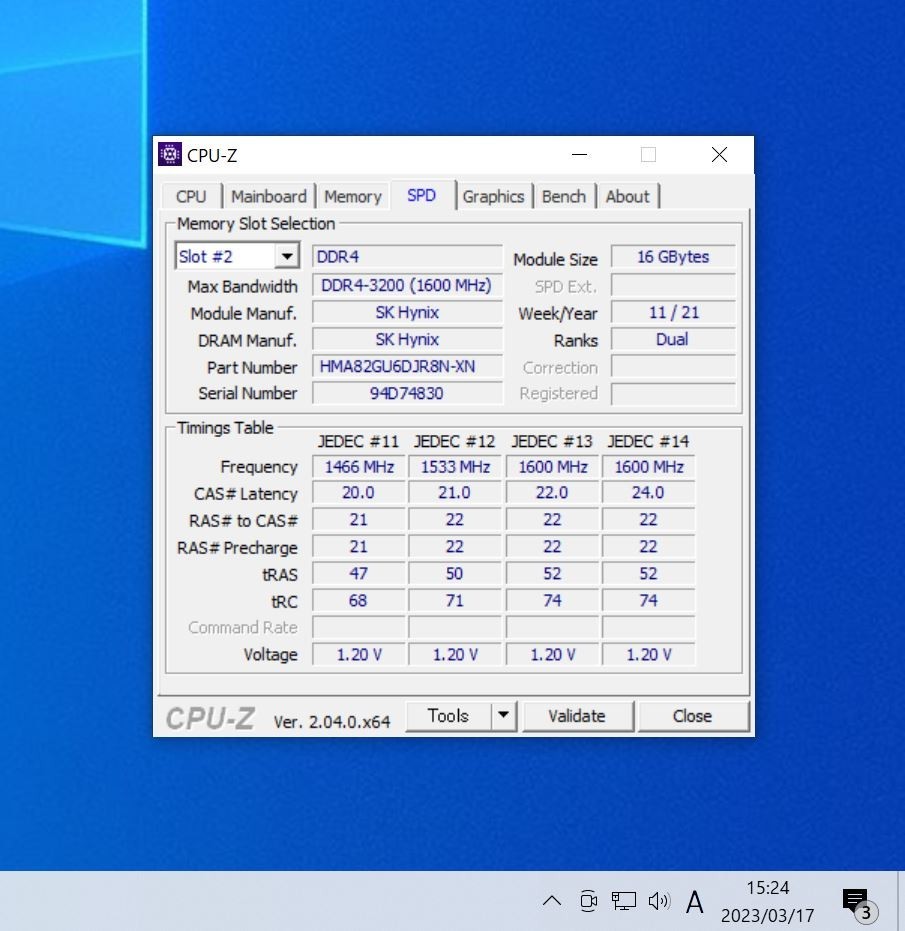This screenshot has width=905, height=931.
Task: Switch to the Mainboard tab
Action: click(x=268, y=197)
